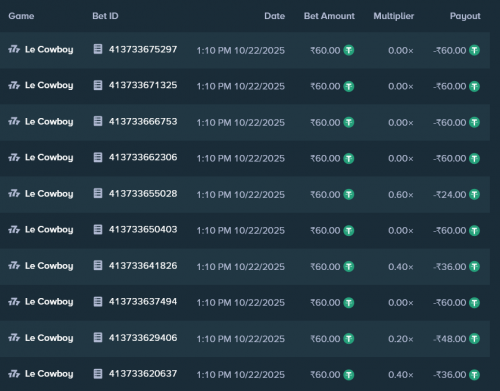Click Tether icon beside bet amount of 413733620637
This screenshot has height=391, width=500.
pyautogui.click(x=349, y=375)
